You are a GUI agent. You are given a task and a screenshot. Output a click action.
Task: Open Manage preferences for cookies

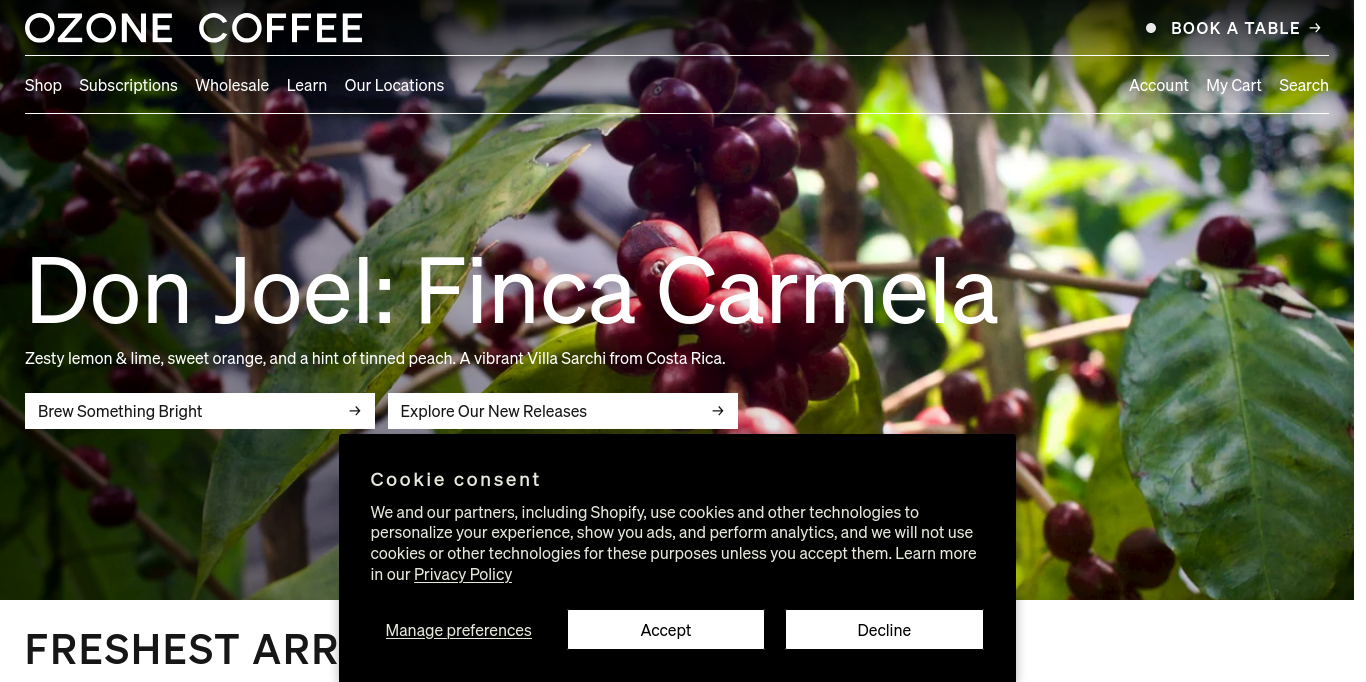click(459, 630)
